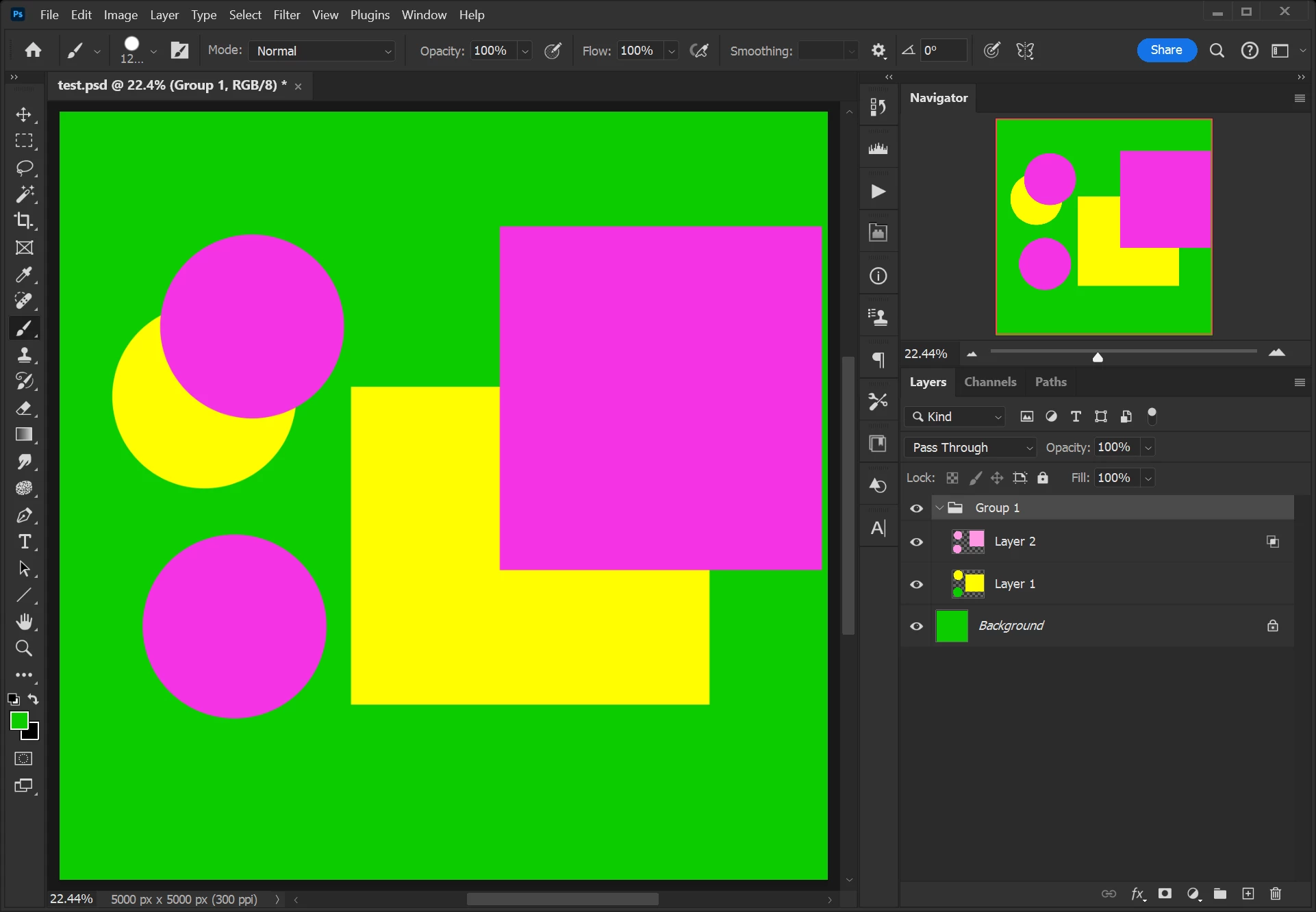Collapse the Group 1 folder
The height and width of the screenshot is (912, 1316).
click(939, 508)
